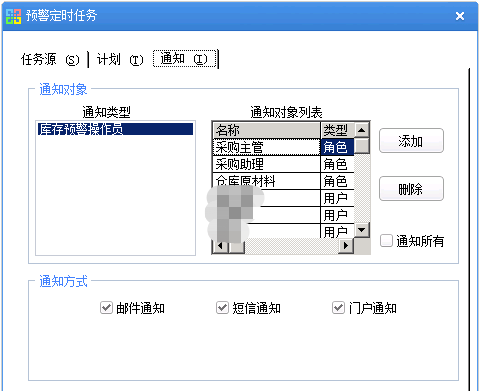The height and width of the screenshot is (391, 480).
Task: Click the 名称 column header
Action: [266, 130]
